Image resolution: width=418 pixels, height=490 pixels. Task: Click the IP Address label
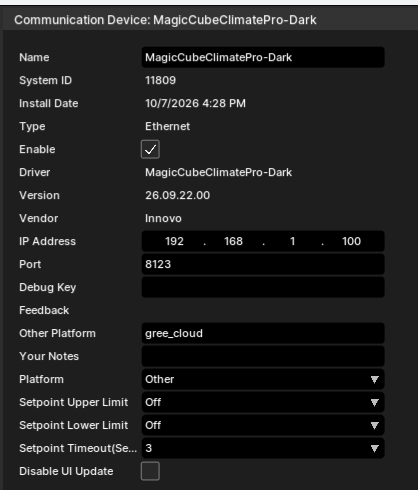pyautogui.click(x=47, y=241)
